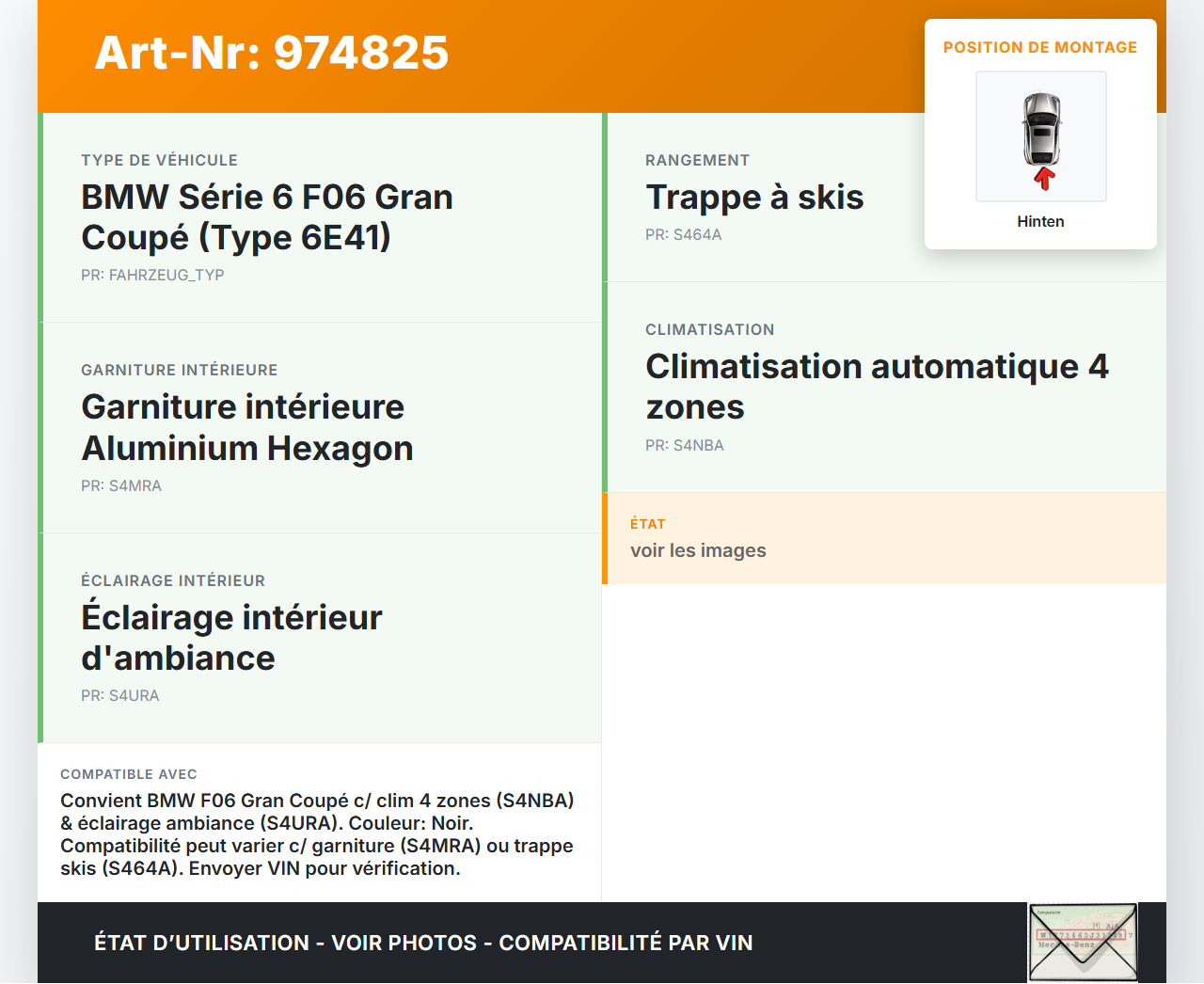The width and height of the screenshot is (1204, 984).
Task: Click the TYPE DE VÉHICULE label
Action: [x=159, y=160]
